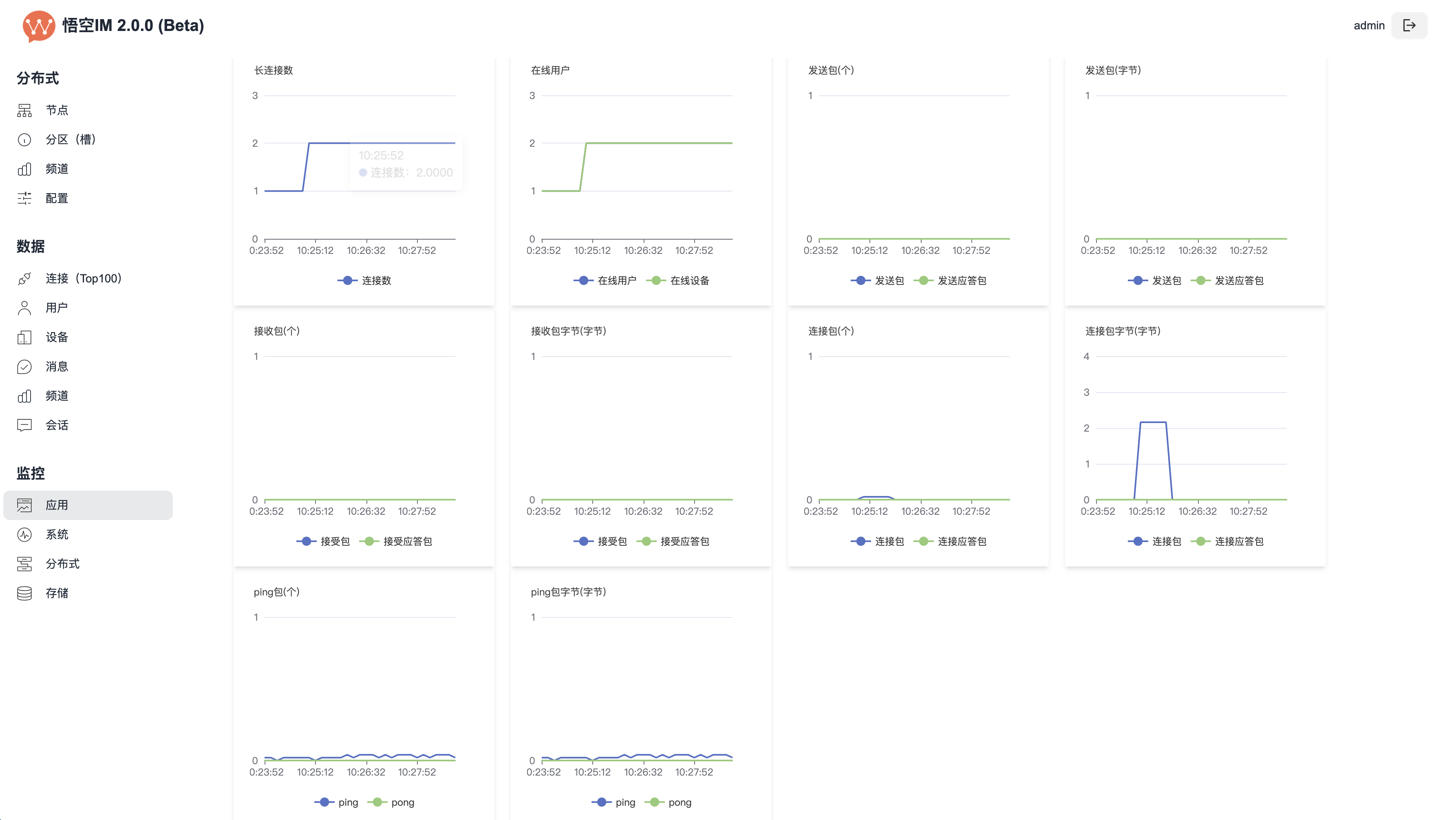The image size is (1456, 820).
Task: Click the 消息 message check icon
Action: click(x=24, y=367)
